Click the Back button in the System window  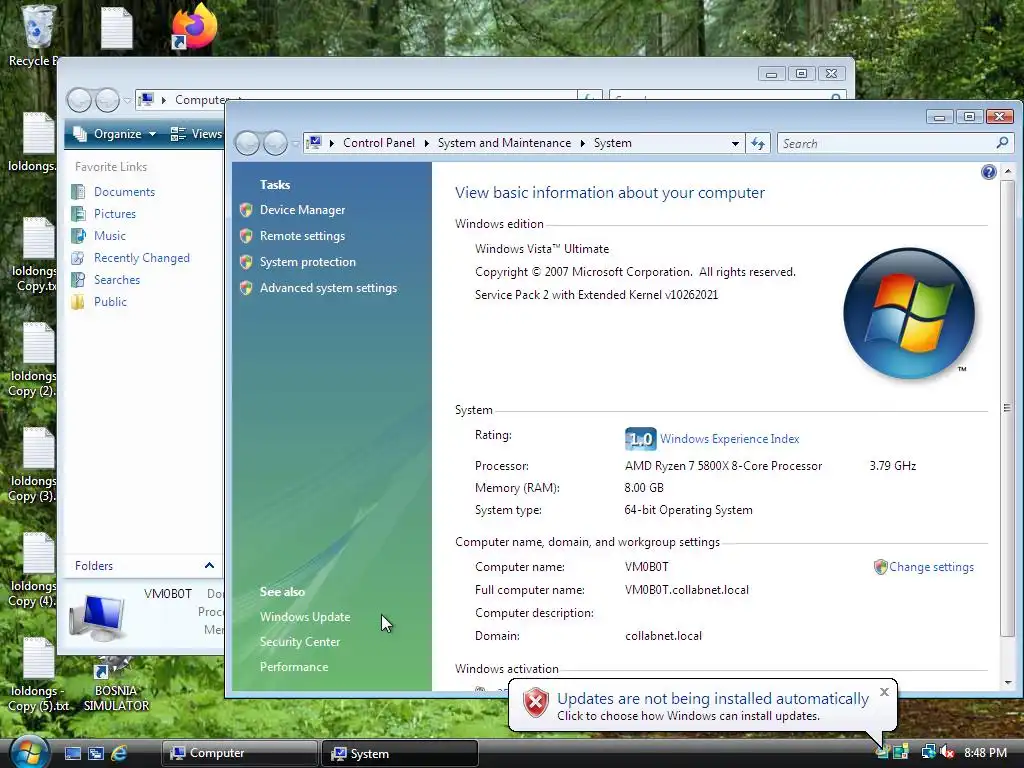point(248,143)
